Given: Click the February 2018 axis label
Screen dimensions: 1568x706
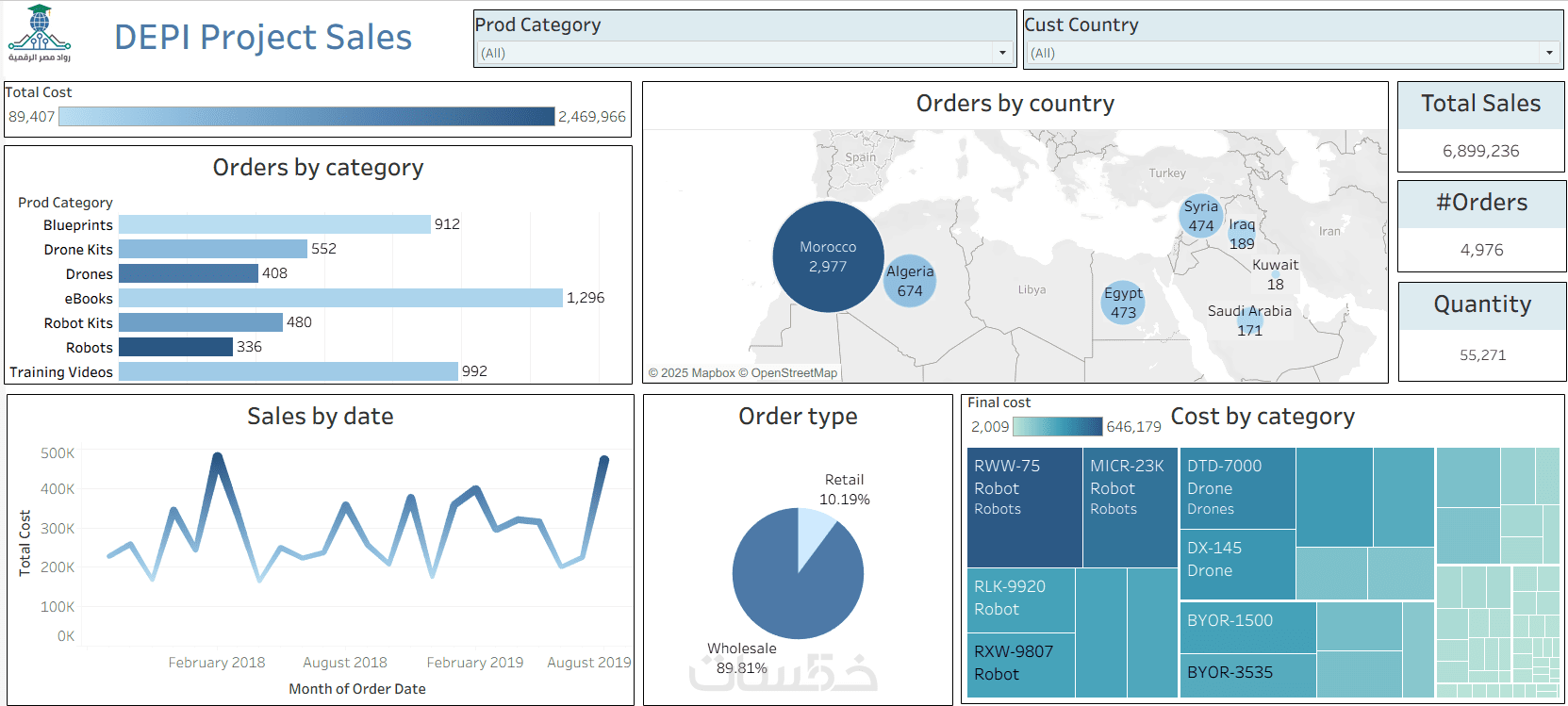Looking at the screenshot, I should point(217,663).
